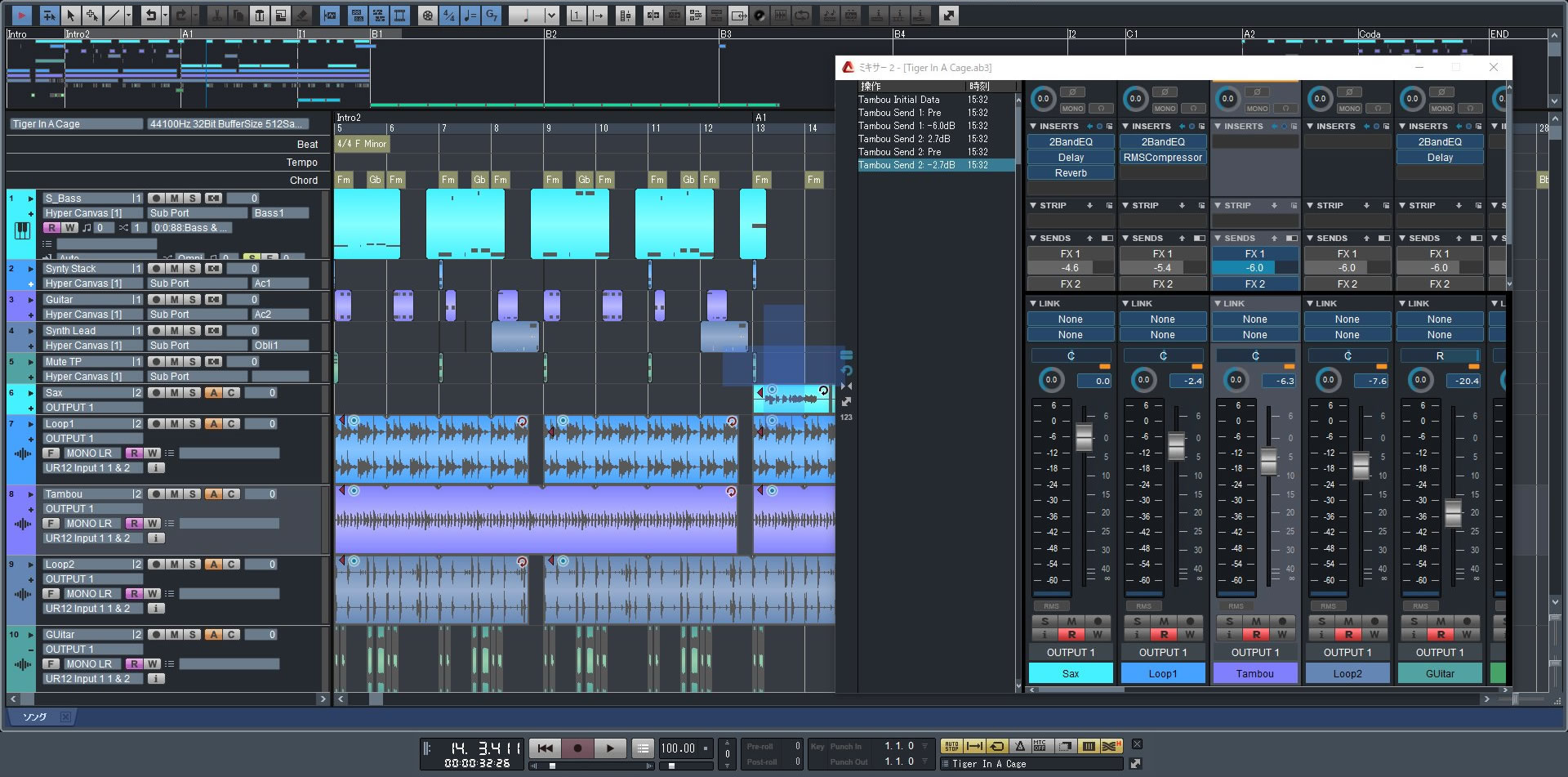Viewport: 1568px width, 777px height.
Task: Click the Auto Stop button
Action: point(951,746)
